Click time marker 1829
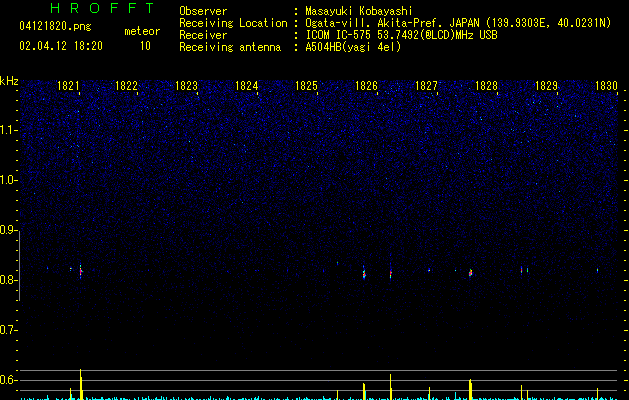The width and height of the screenshot is (629, 400). click(x=546, y=86)
